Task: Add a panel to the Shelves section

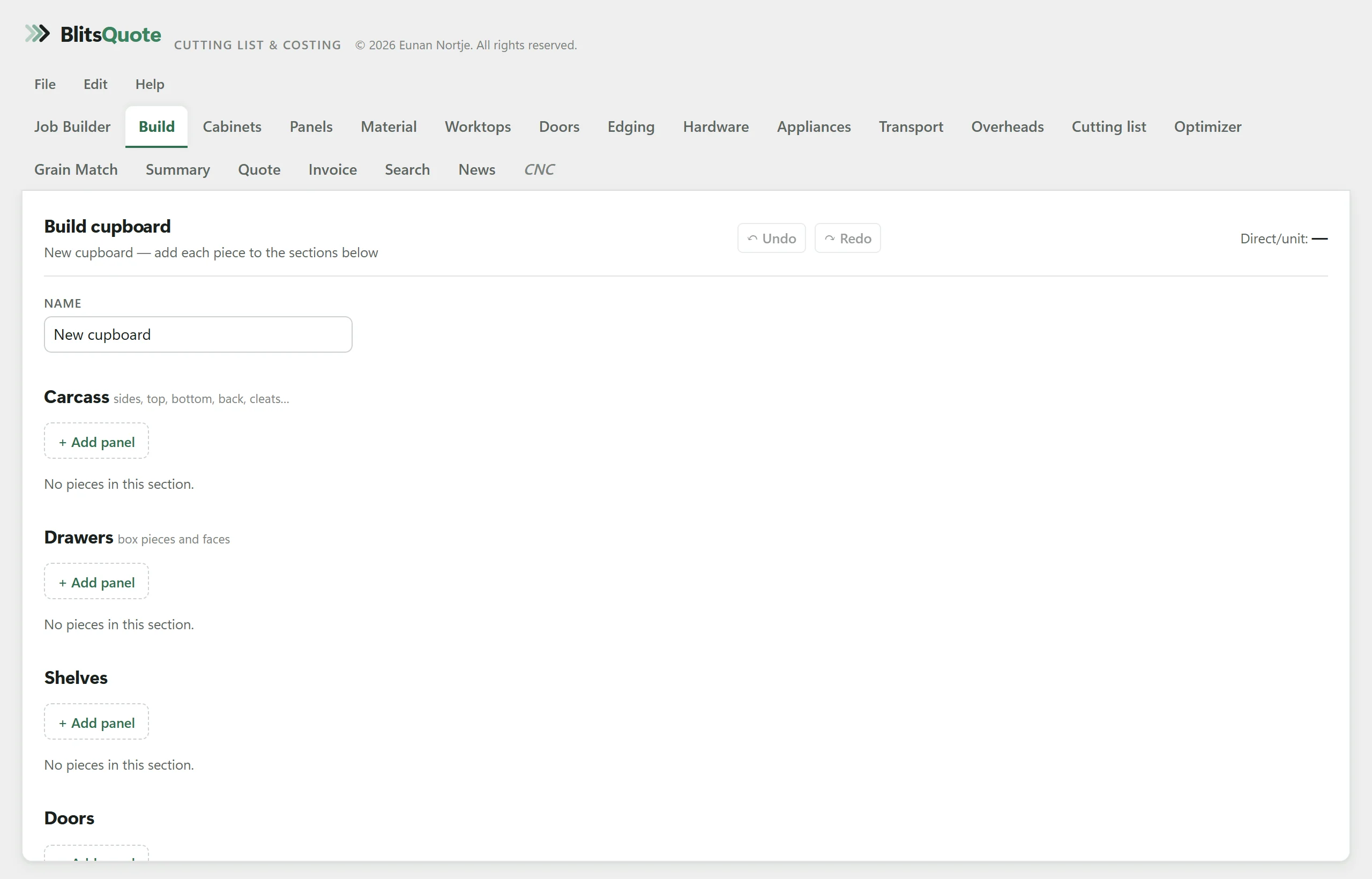Action: 96,722
